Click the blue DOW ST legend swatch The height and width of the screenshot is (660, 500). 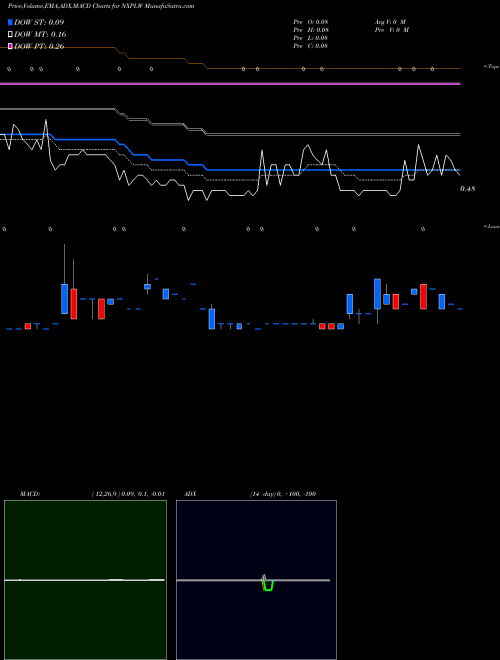tap(10, 22)
